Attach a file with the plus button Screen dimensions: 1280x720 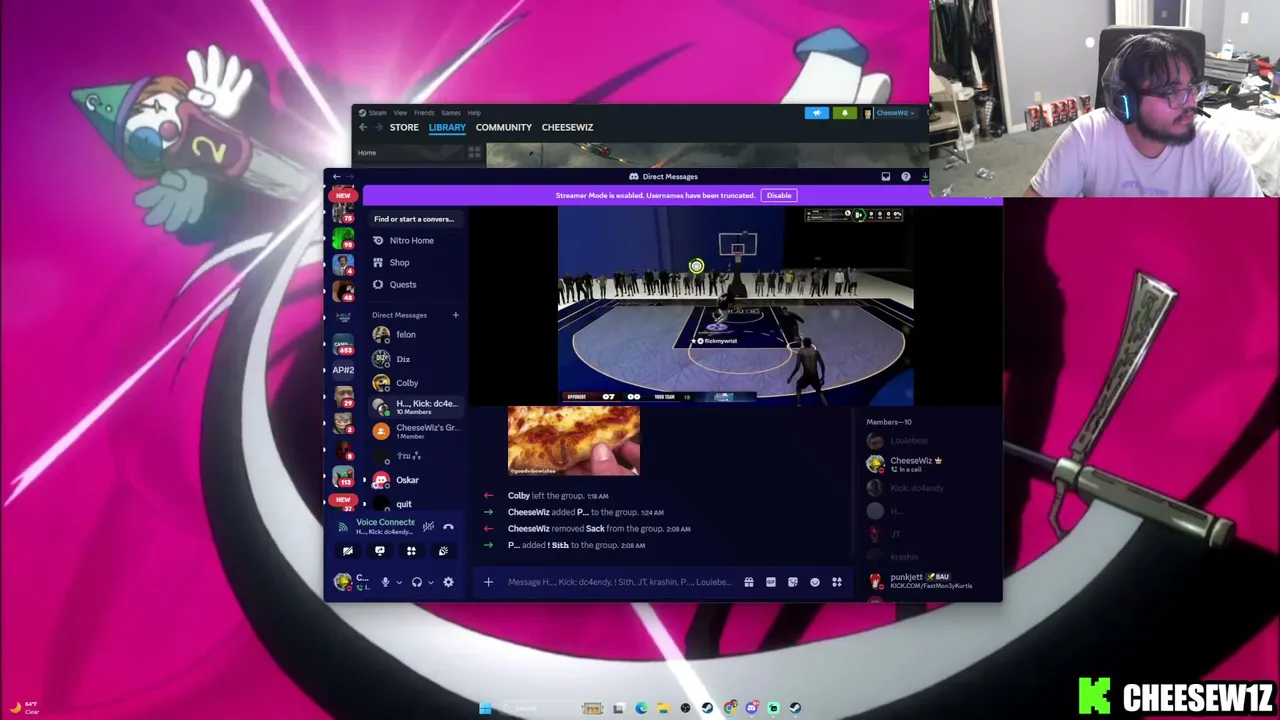(x=488, y=582)
